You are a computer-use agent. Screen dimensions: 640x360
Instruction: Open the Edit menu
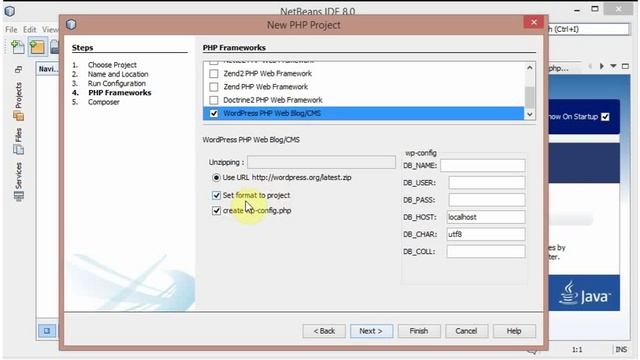(x=29, y=29)
